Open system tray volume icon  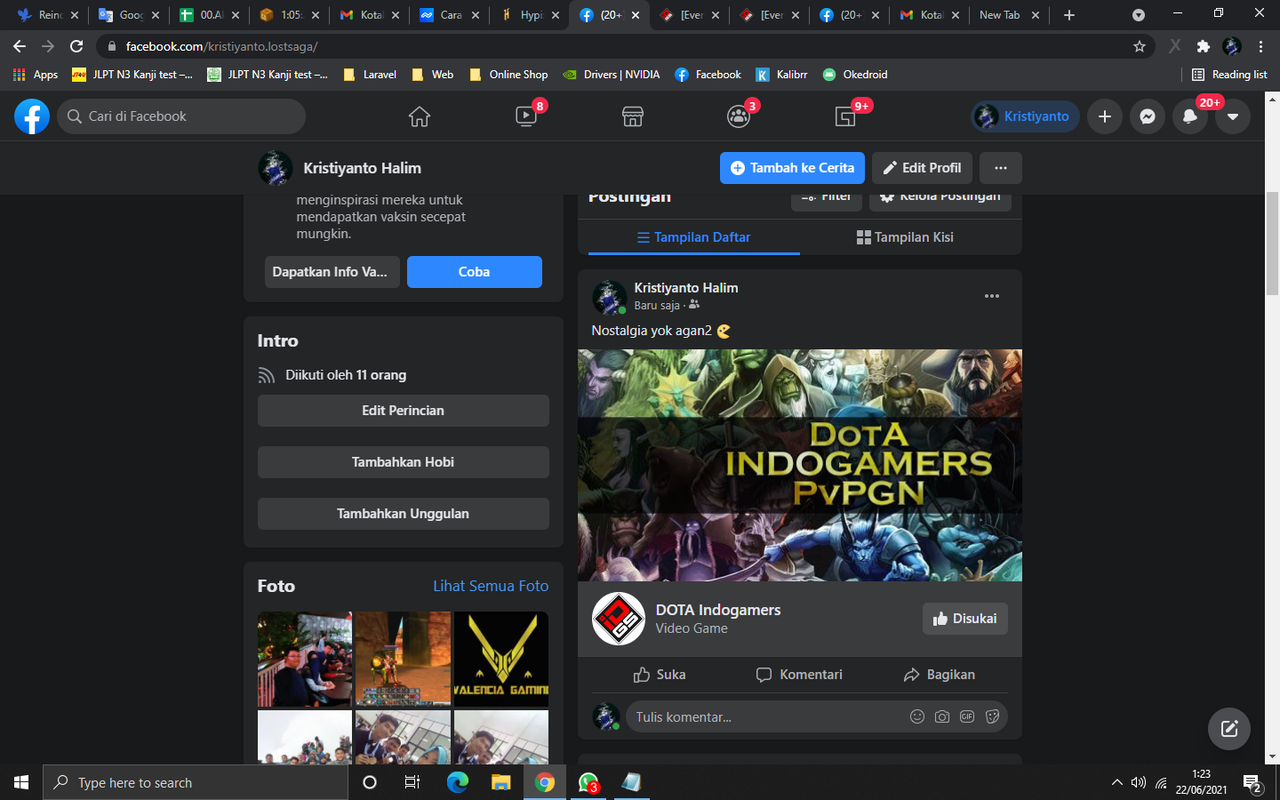pos(1139,782)
